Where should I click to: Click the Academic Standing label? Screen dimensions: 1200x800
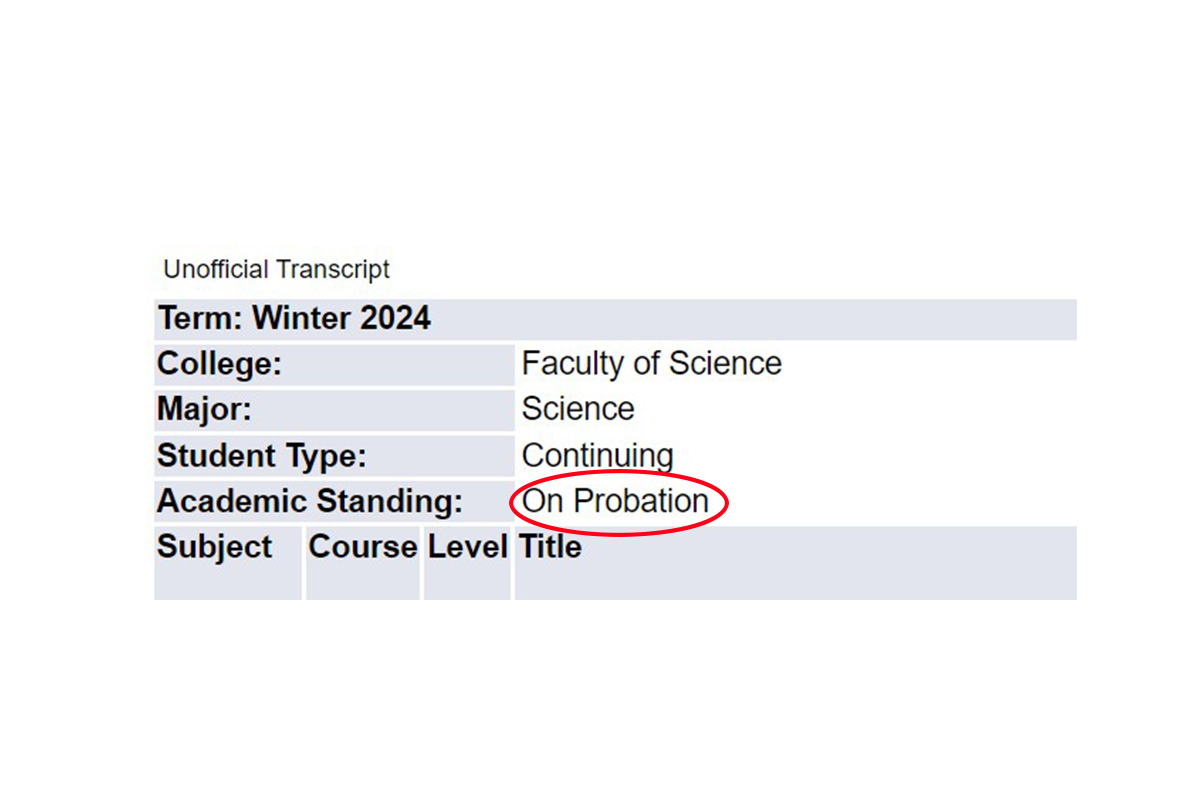tap(310, 501)
